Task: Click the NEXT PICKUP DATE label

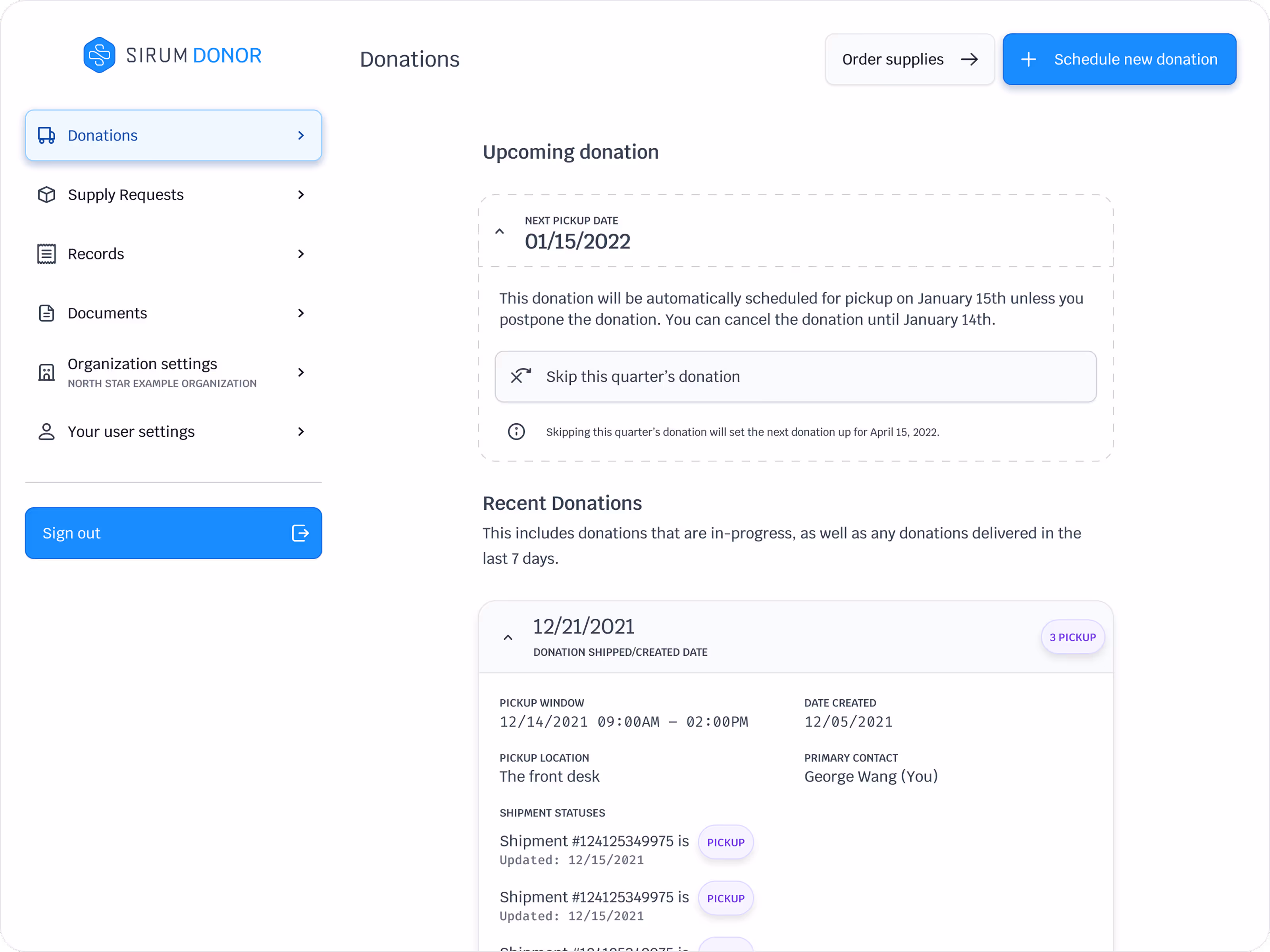Action: 571,221
